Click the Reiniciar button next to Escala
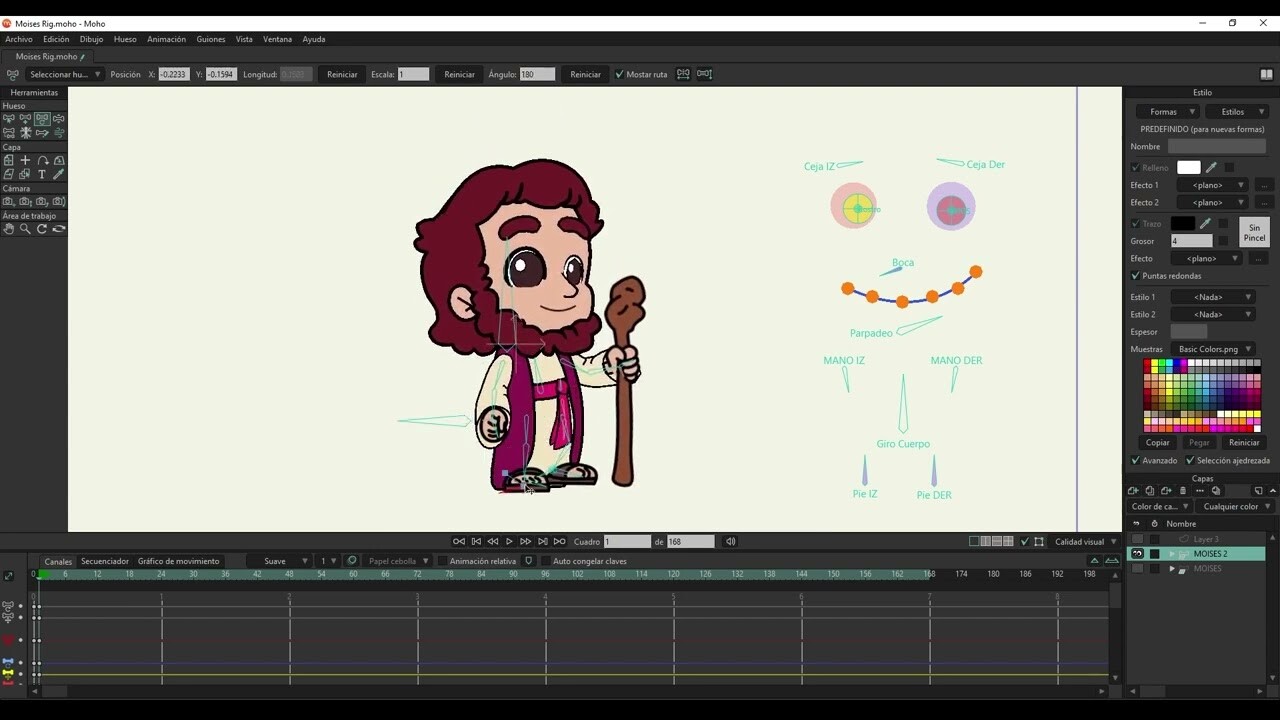The height and width of the screenshot is (720, 1280). (x=459, y=74)
